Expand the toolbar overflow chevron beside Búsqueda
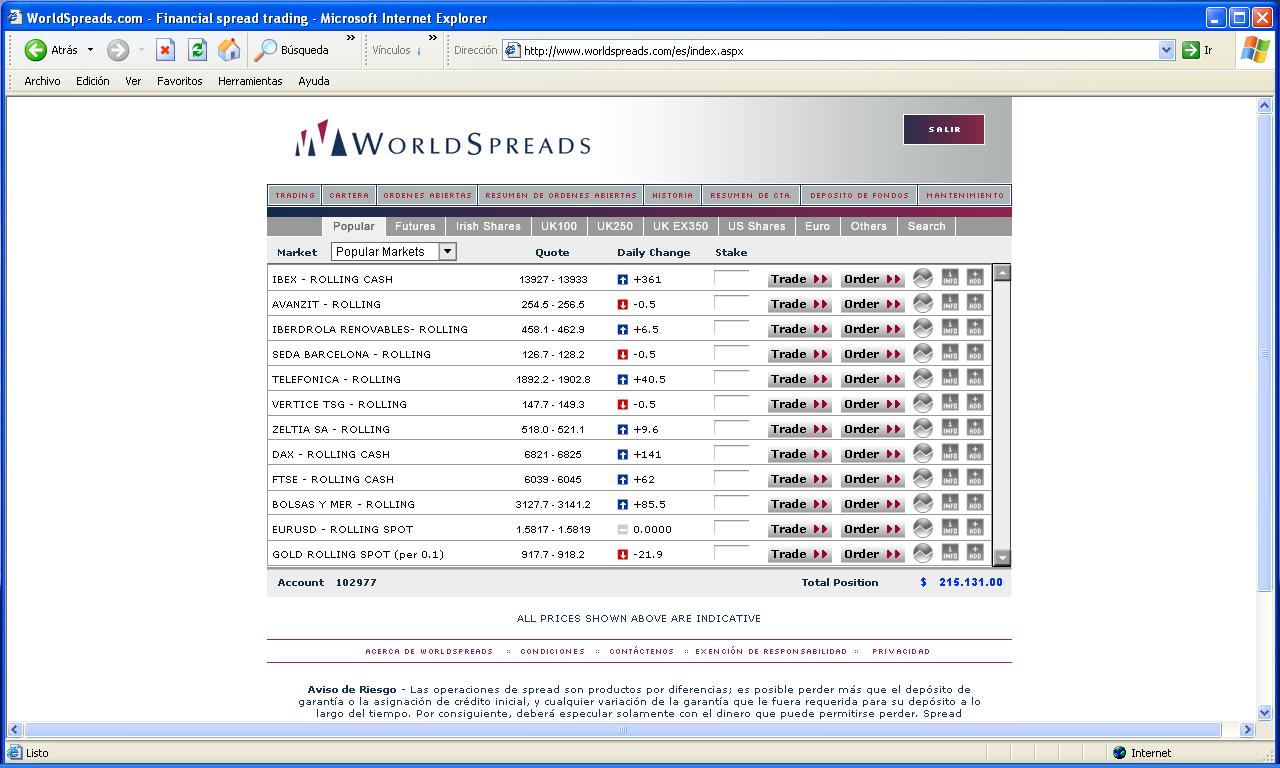This screenshot has height=768, width=1280. pos(351,38)
